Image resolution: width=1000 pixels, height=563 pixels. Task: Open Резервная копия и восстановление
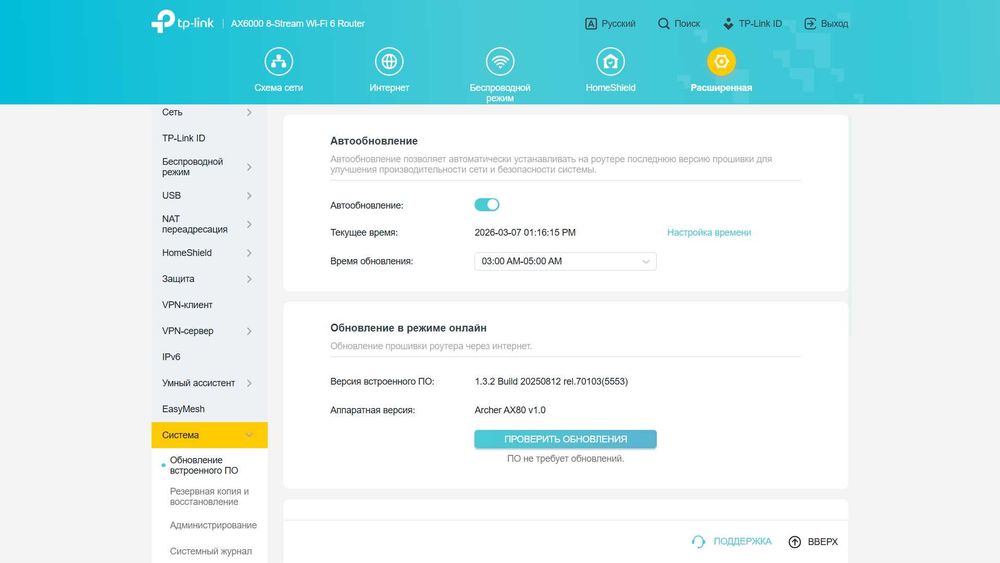[x=209, y=496]
